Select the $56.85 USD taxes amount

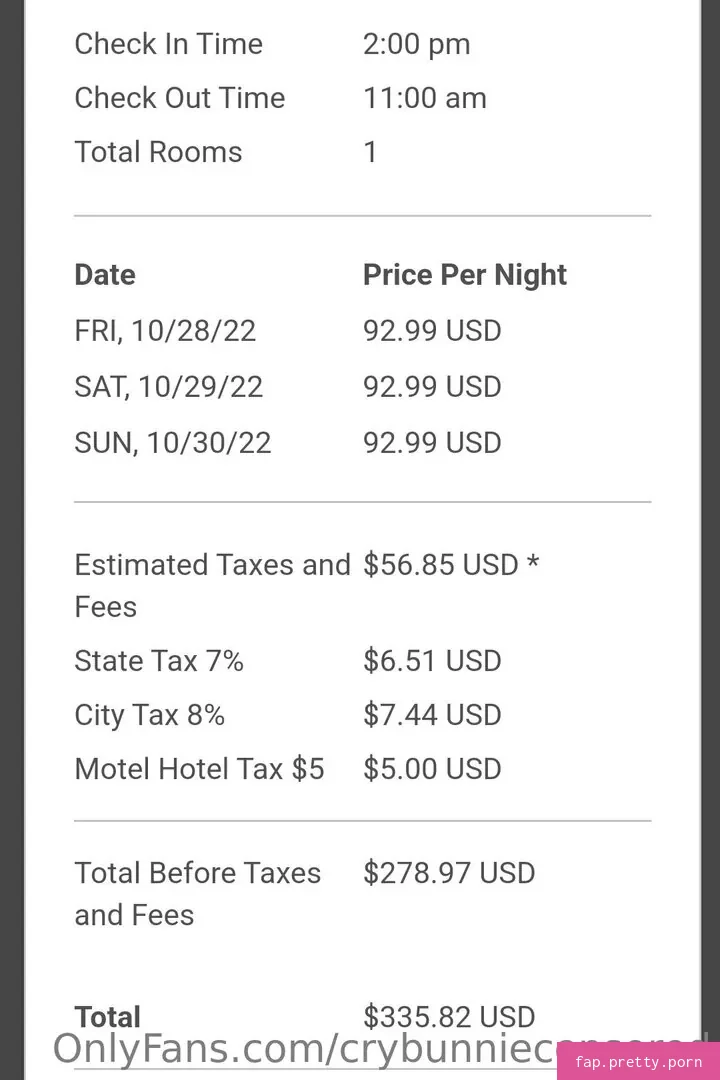451,565
